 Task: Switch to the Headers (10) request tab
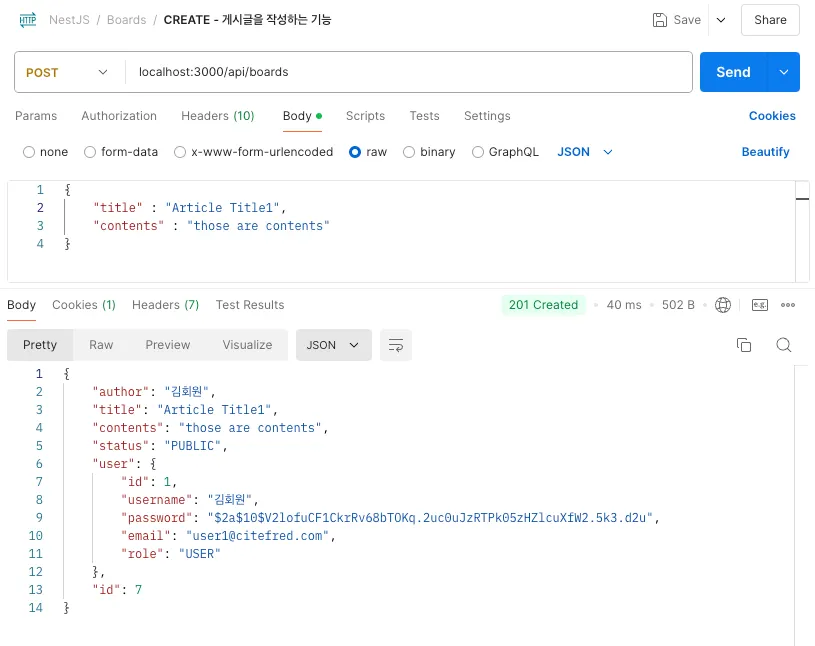(217, 116)
